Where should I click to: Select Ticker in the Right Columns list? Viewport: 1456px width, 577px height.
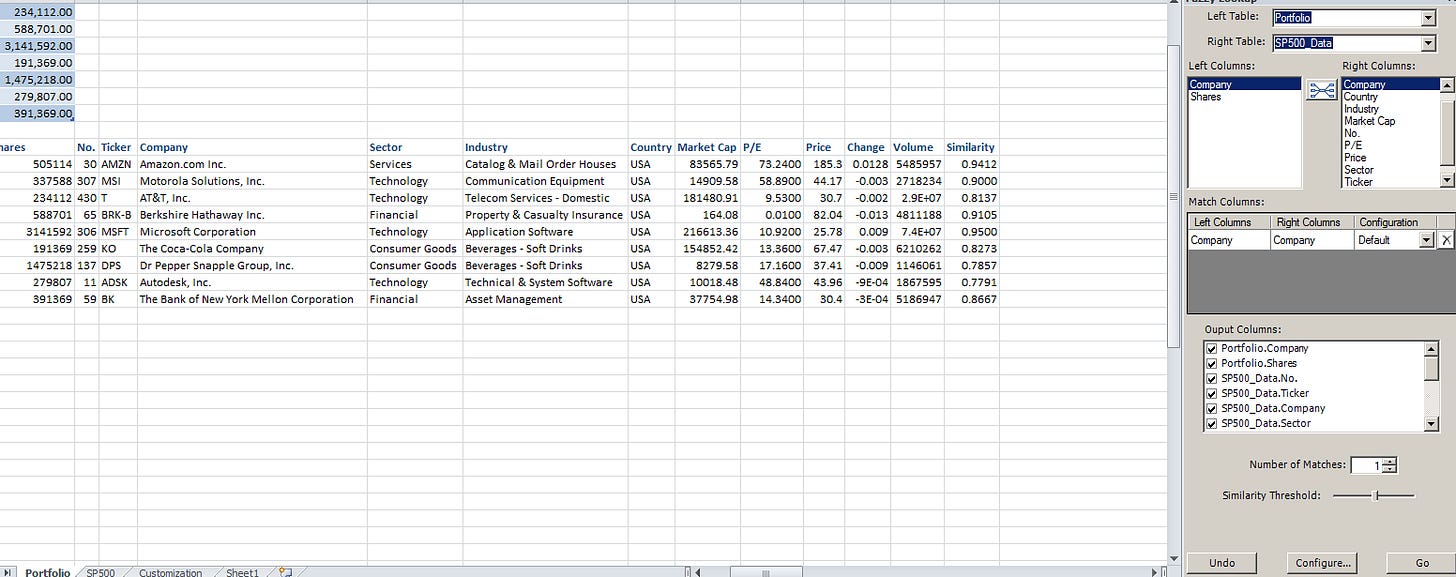(x=1390, y=182)
